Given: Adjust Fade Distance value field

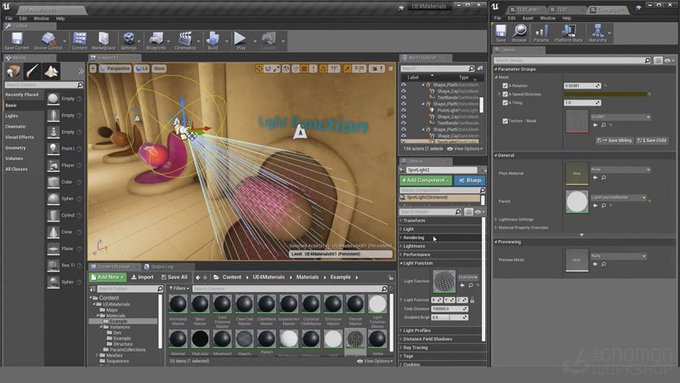Looking at the screenshot, I should tap(450, 309).
